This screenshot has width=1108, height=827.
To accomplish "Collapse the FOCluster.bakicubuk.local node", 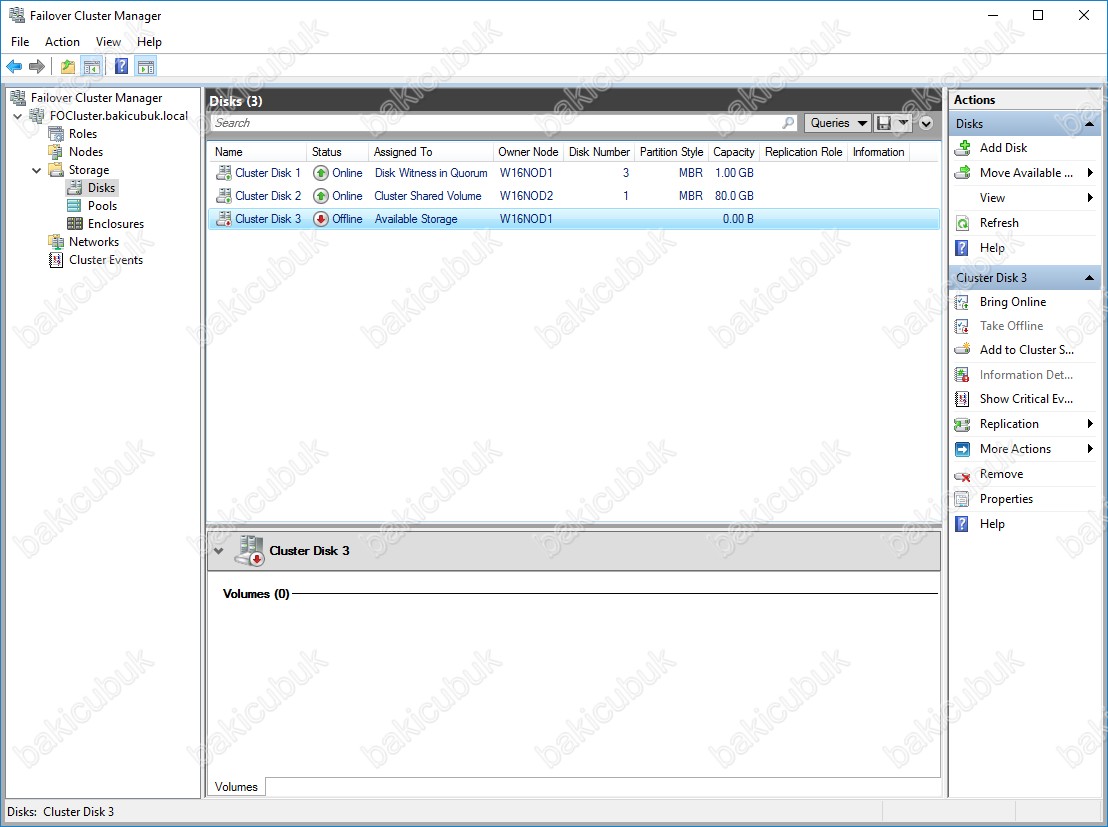I will [18, 117].
